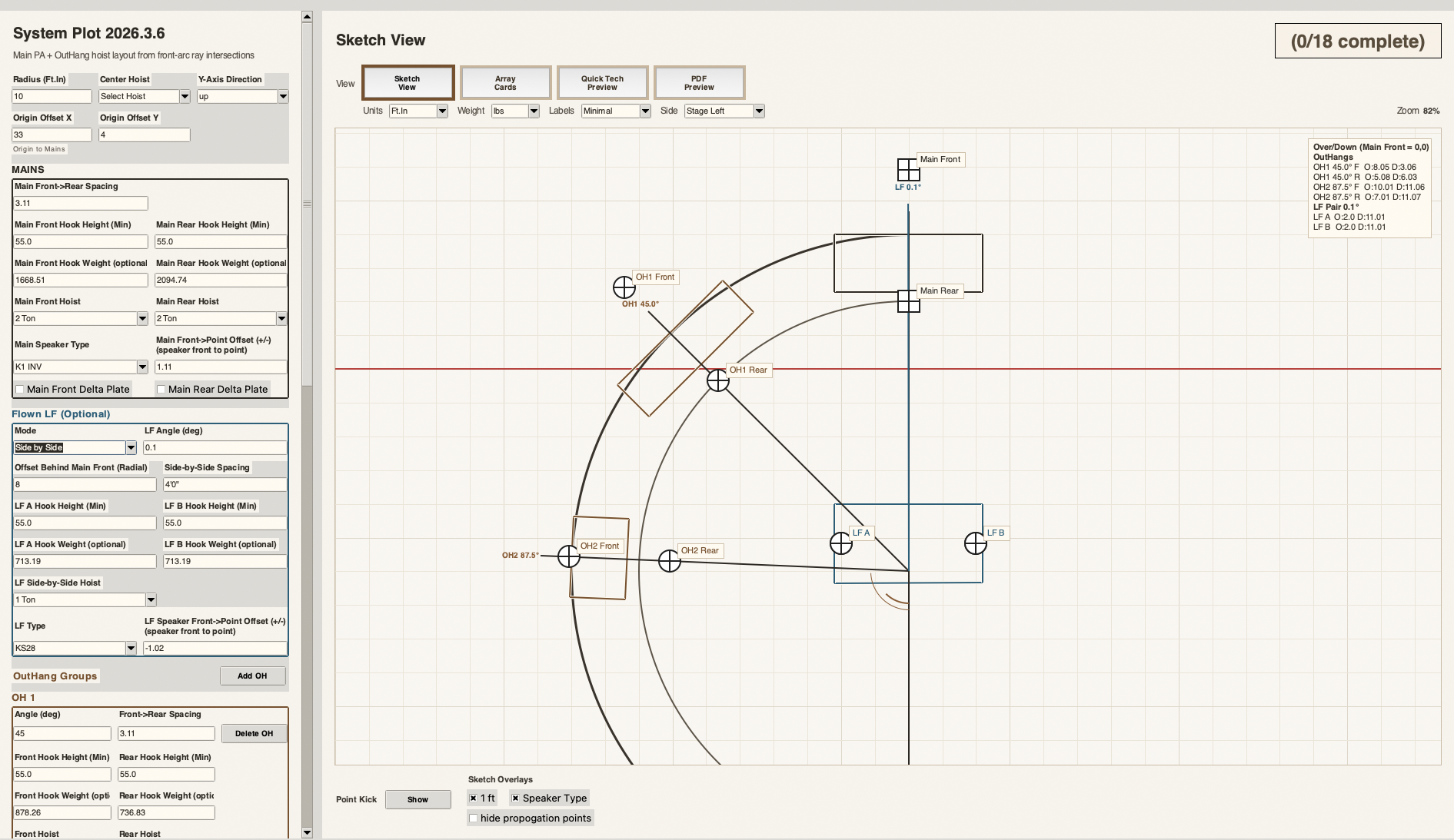Viewport: 1454px width, 840px height.
Task: Click the Radius (Ft.In) input field
Action: [52, 96]
